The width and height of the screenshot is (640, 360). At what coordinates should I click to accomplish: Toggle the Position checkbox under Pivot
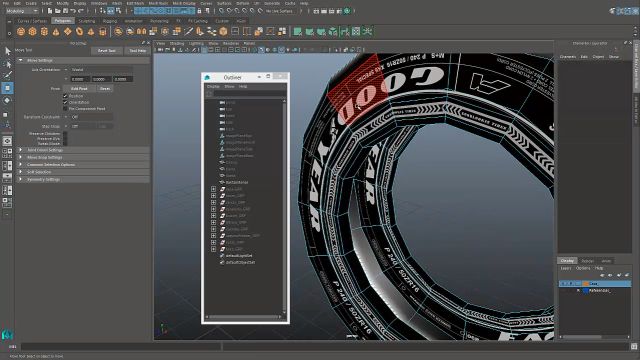65,96
